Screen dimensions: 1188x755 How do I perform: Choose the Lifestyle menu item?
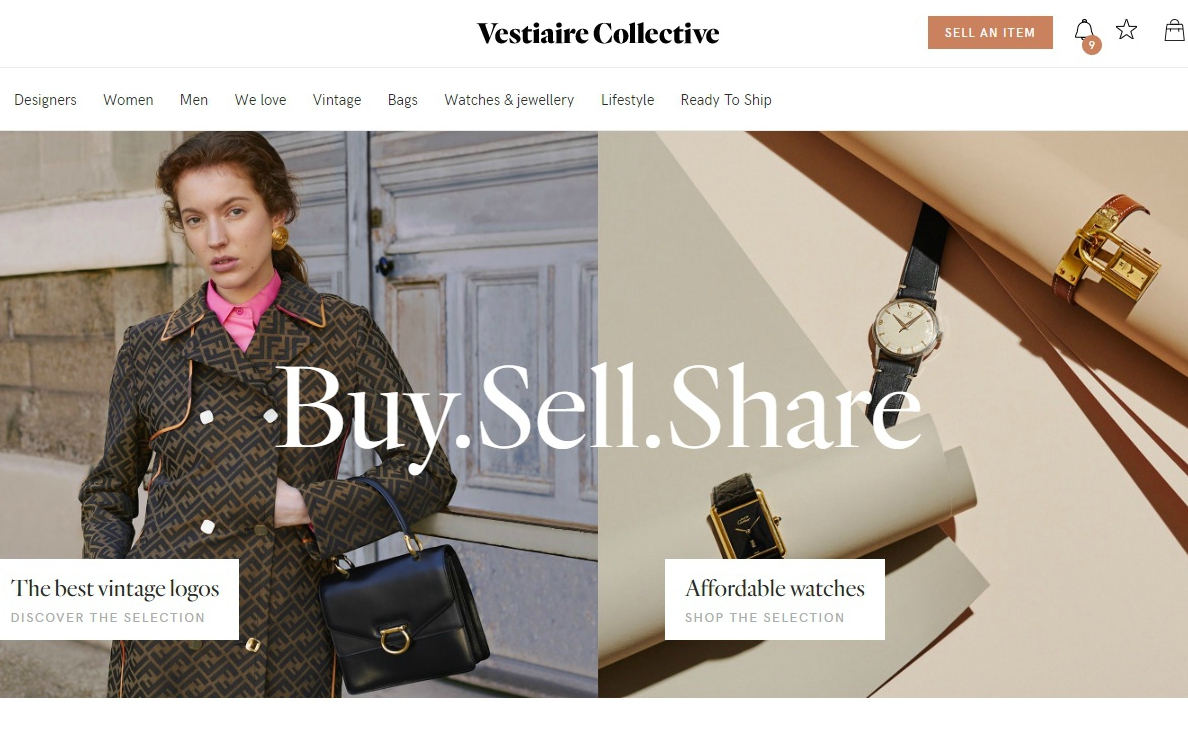click(627, 100)
